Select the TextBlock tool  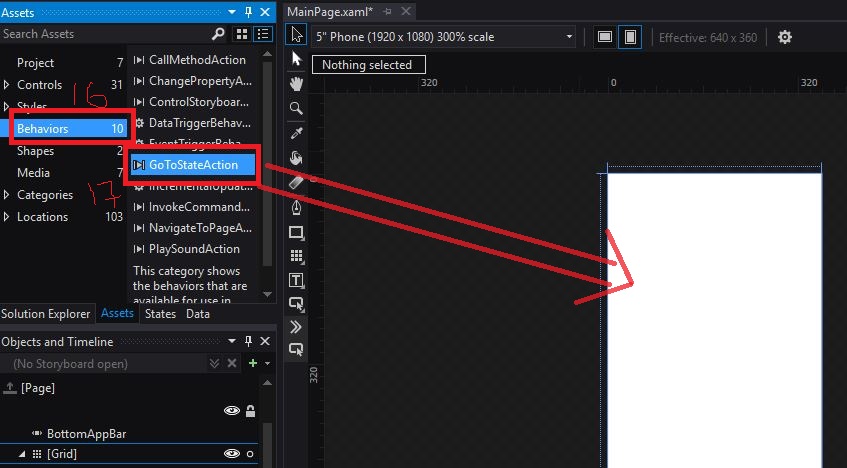pos(296,280)
